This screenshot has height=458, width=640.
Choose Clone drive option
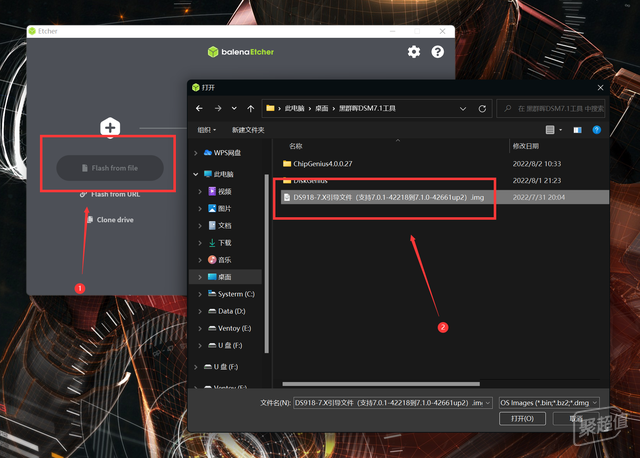[110, 220]
